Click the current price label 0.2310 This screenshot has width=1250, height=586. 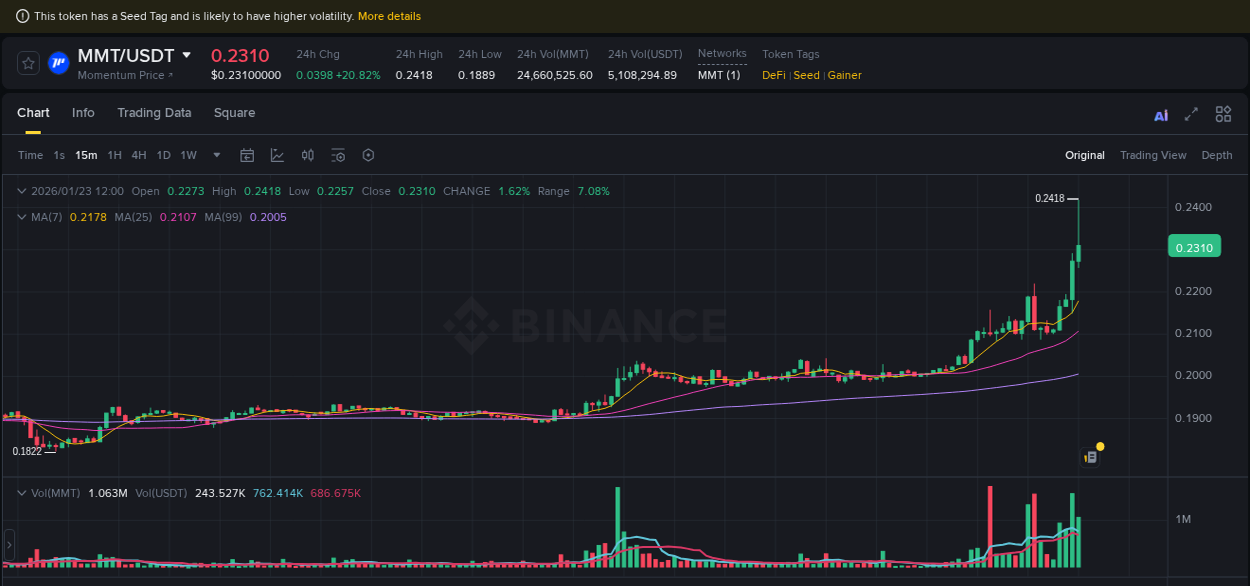[x=1194, y=245]
